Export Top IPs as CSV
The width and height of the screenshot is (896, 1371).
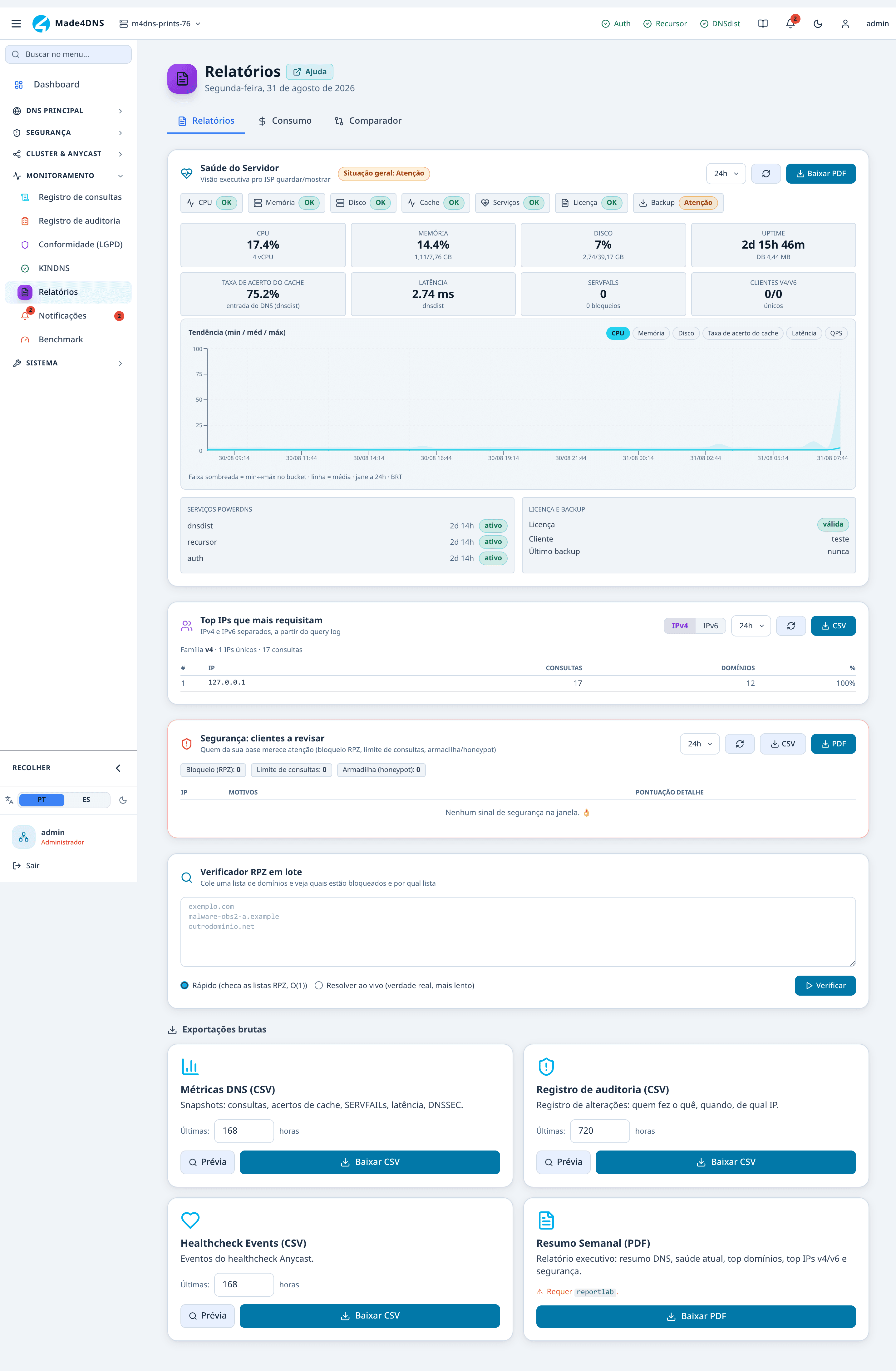[833, 626]
